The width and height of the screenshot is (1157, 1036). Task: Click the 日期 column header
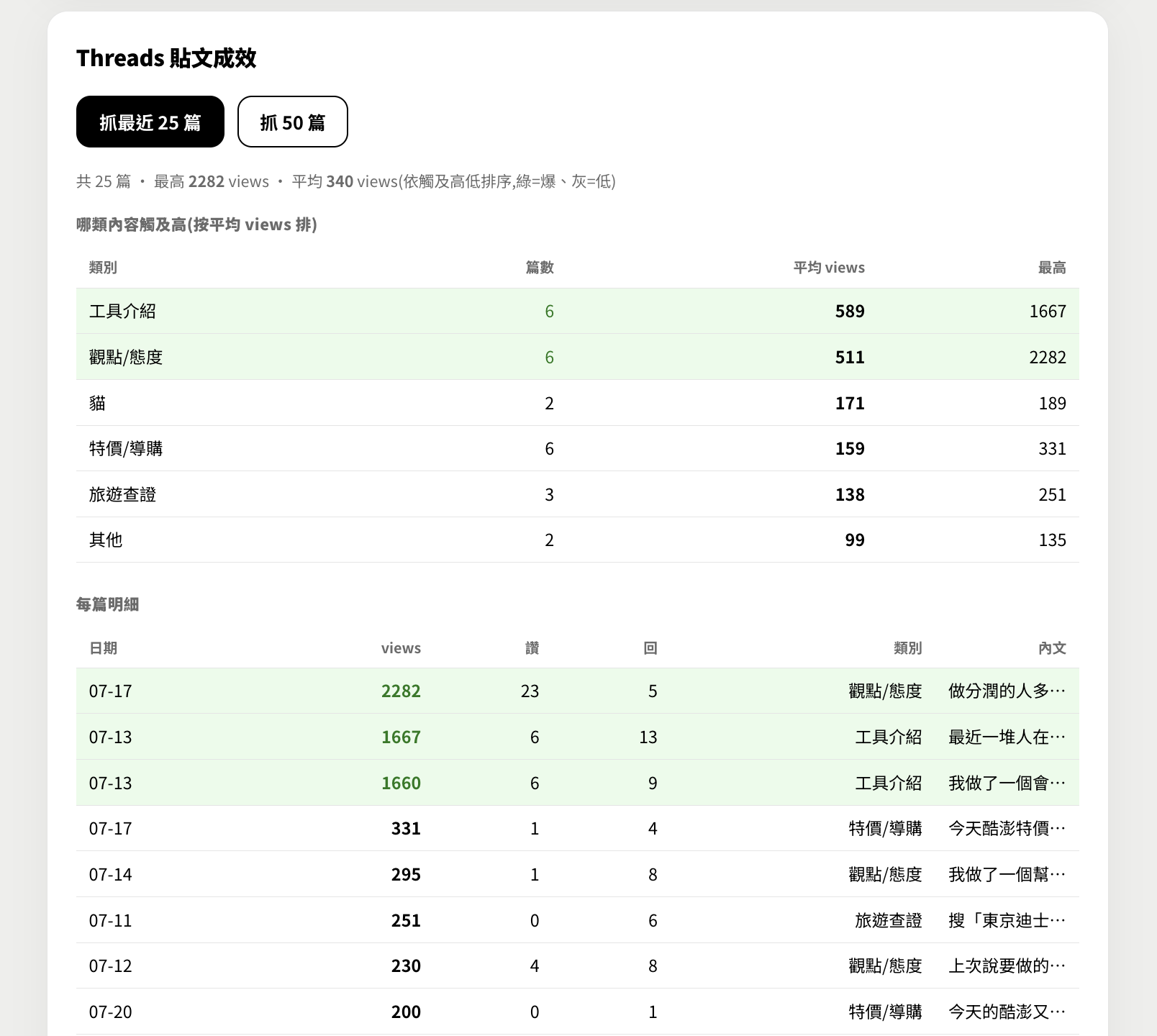[103, 648]
